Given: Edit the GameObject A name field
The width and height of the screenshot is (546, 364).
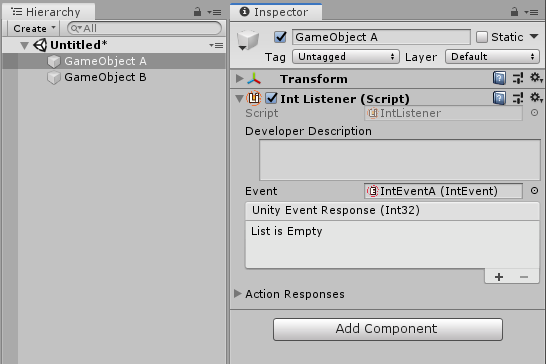Looking at the screenshot, I should pyautogui.click(x=381, y=37).
